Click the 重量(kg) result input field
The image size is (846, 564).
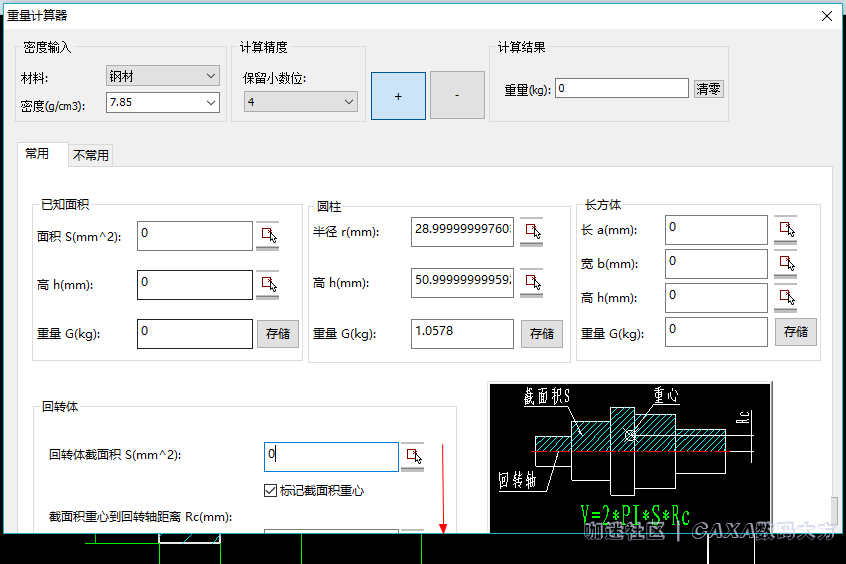pos(621,89)
